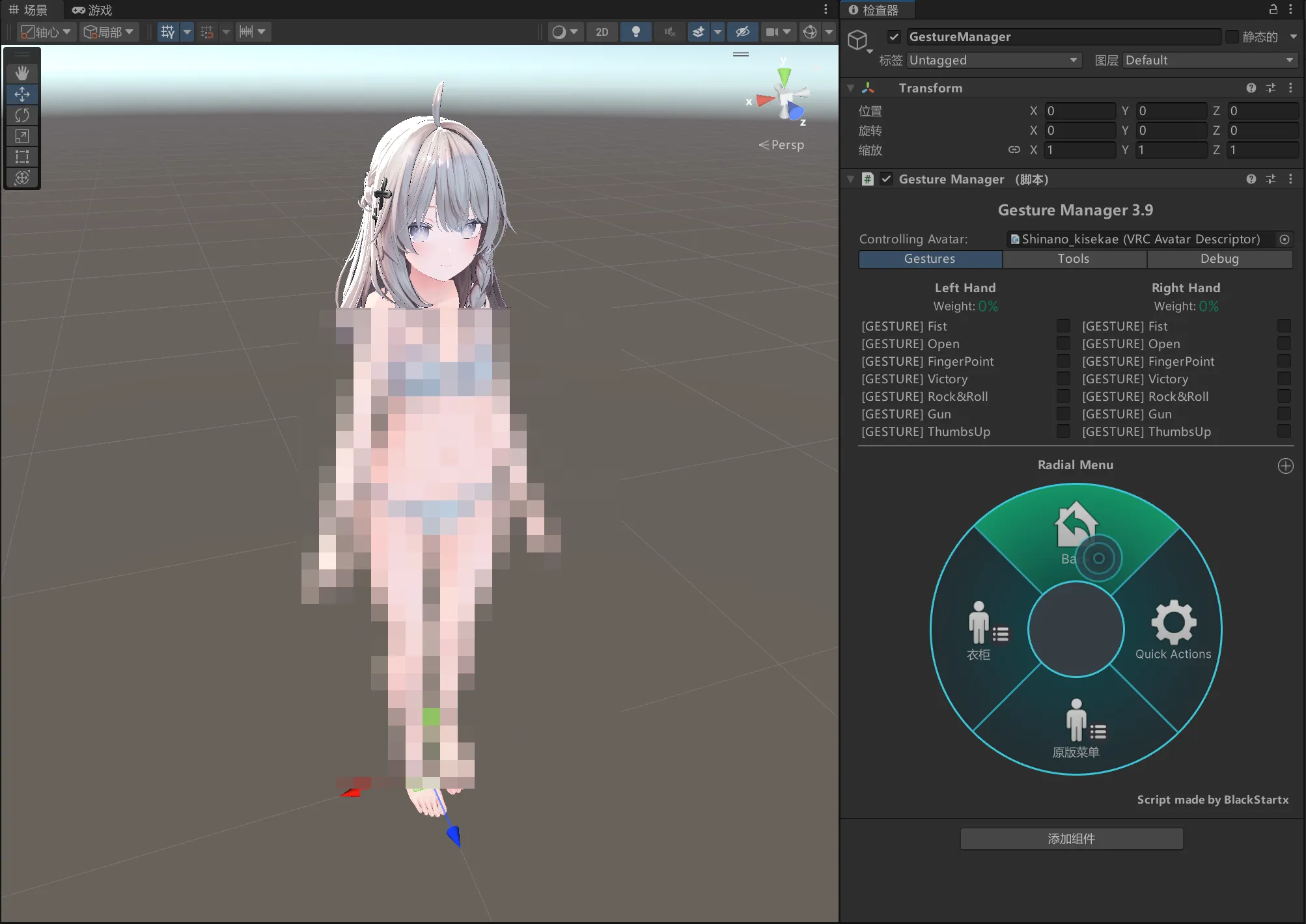
Task: Open the 轴心 pivot mode dropdown
Action: (46, 32)
